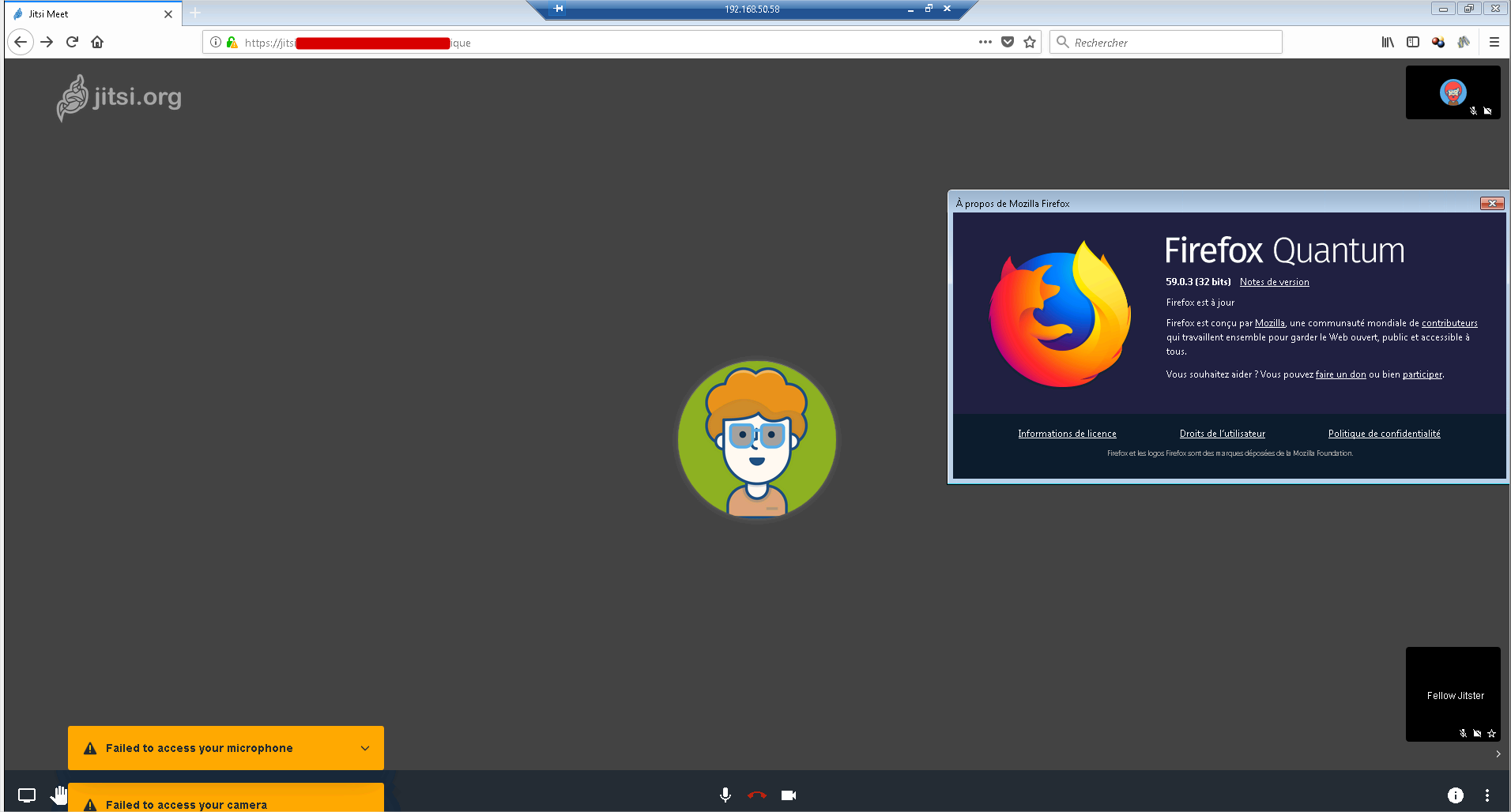Click the Fellow Jitster star icon

[1491, 734]
